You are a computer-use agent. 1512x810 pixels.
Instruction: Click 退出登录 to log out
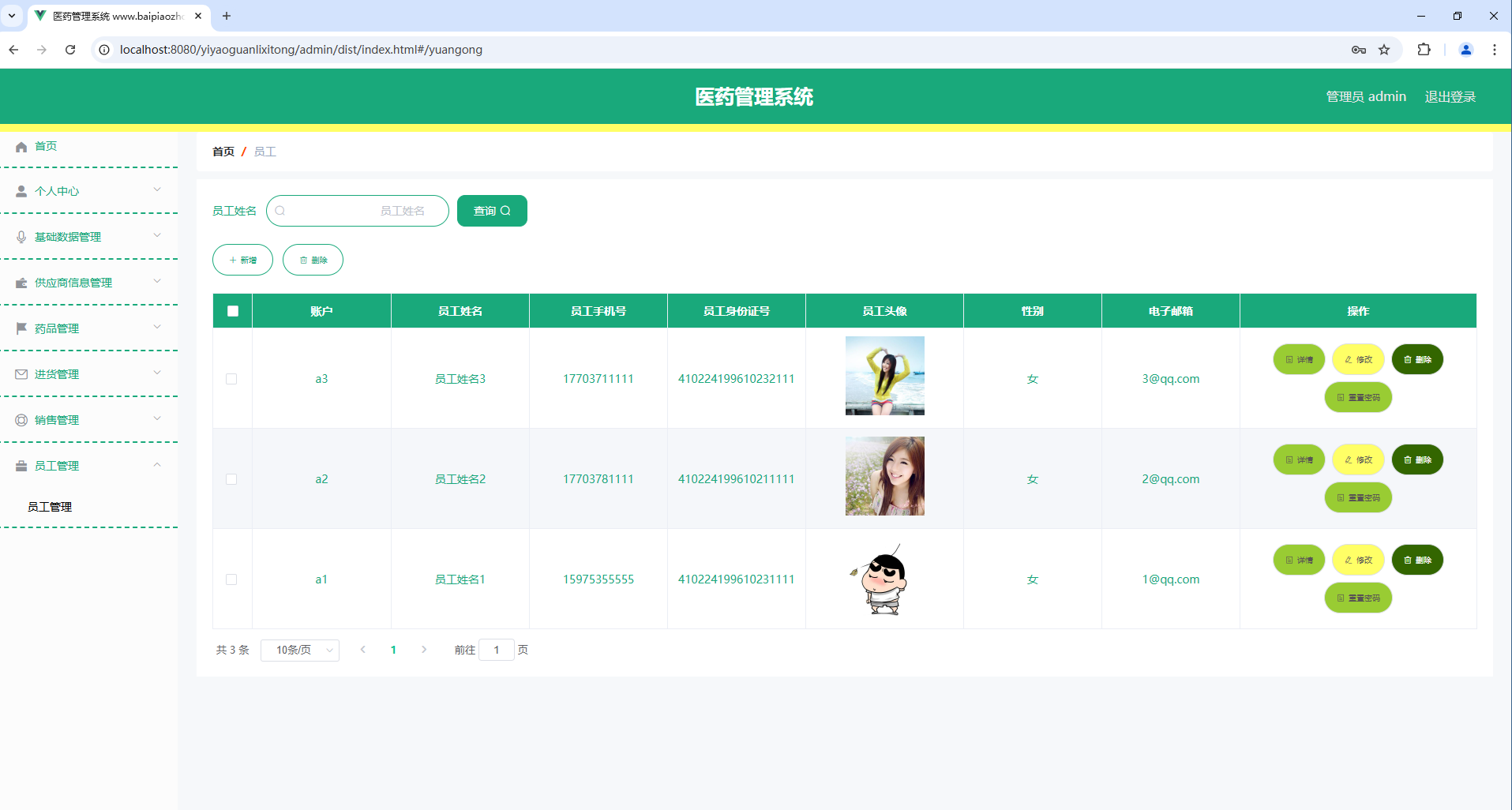pos(1450,96)
